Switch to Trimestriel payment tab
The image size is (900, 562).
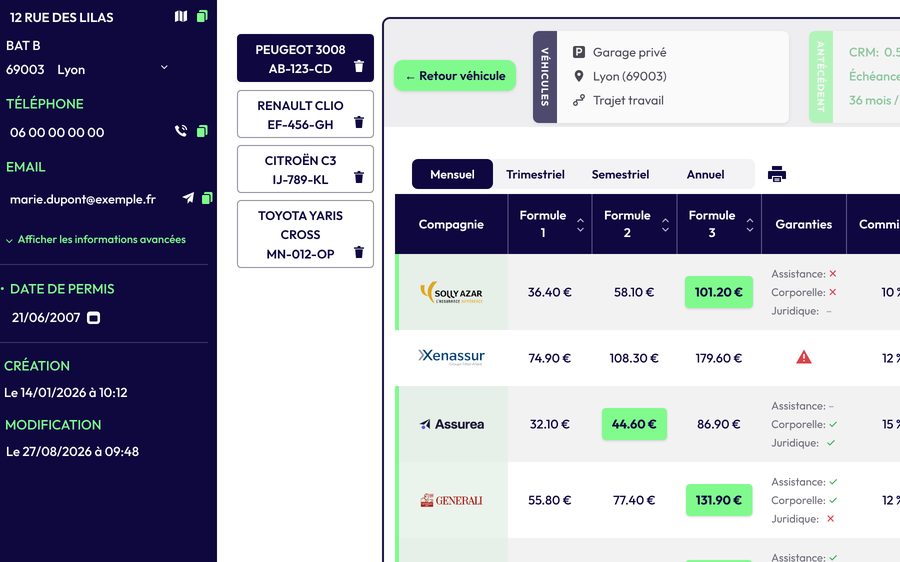click(x=536, y=174)
